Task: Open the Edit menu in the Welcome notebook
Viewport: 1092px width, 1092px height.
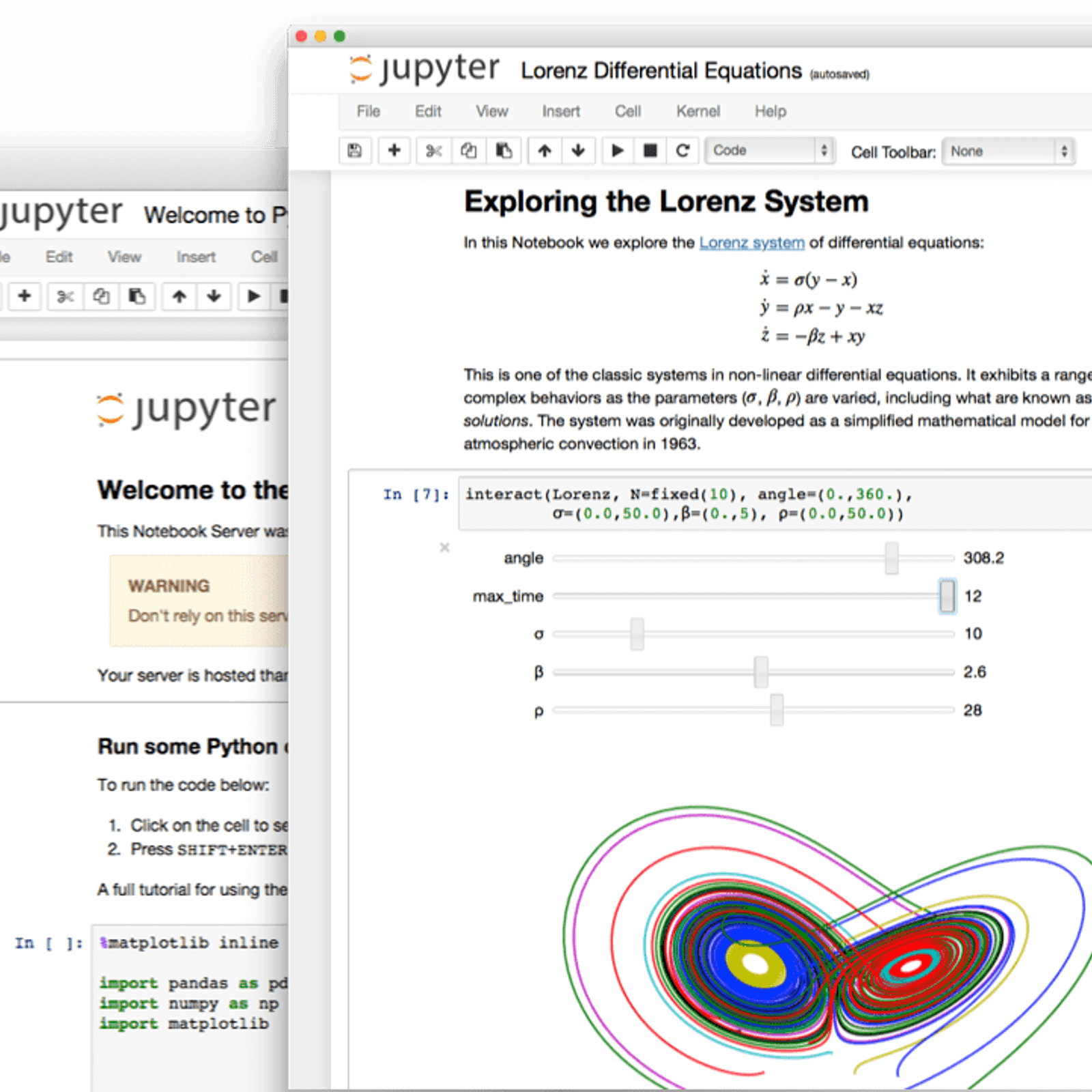Action: [x=59, y=257]
